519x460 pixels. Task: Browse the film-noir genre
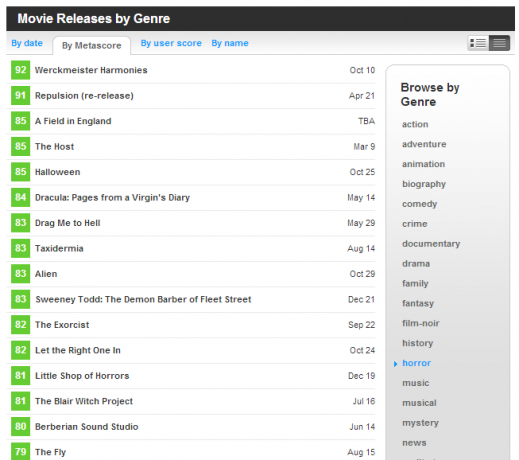click(x=421, y=323)
